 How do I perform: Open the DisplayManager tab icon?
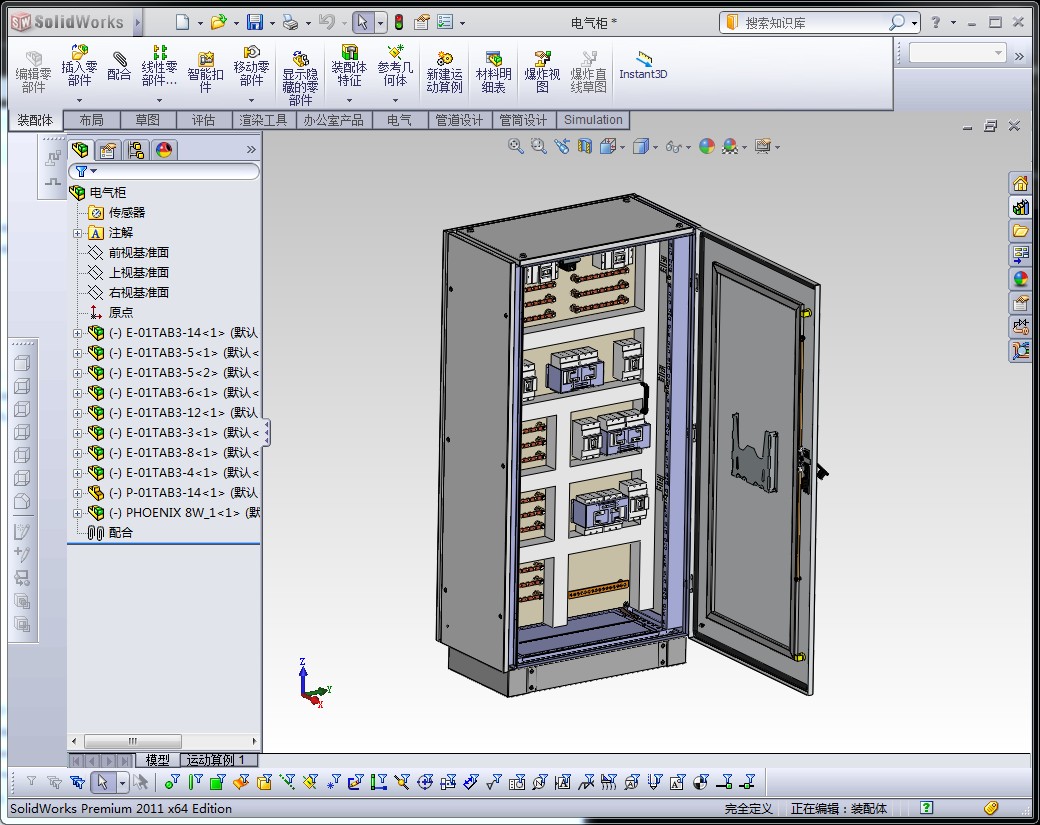pos(164,150)
